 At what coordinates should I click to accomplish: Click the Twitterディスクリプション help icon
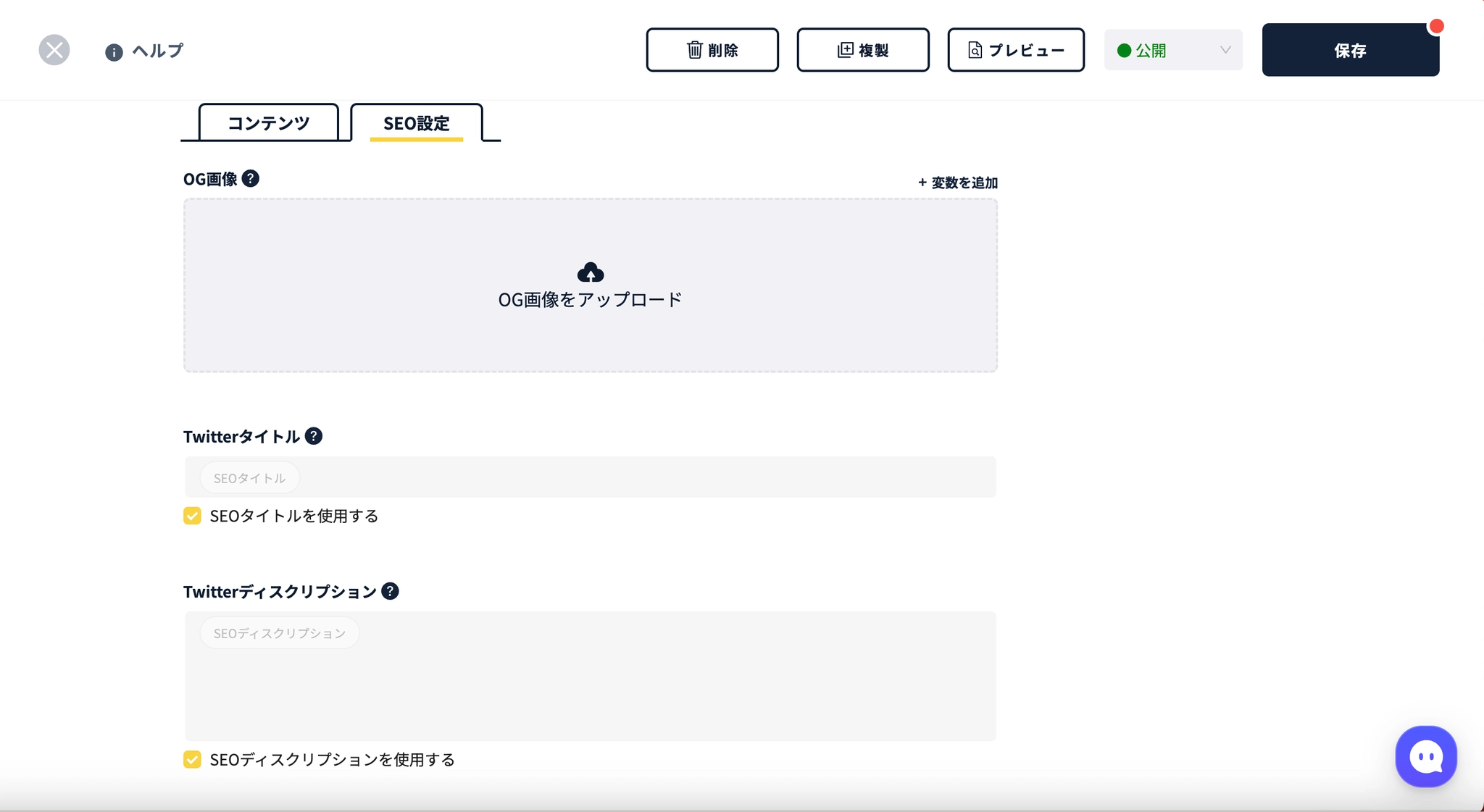pos(390,591)
